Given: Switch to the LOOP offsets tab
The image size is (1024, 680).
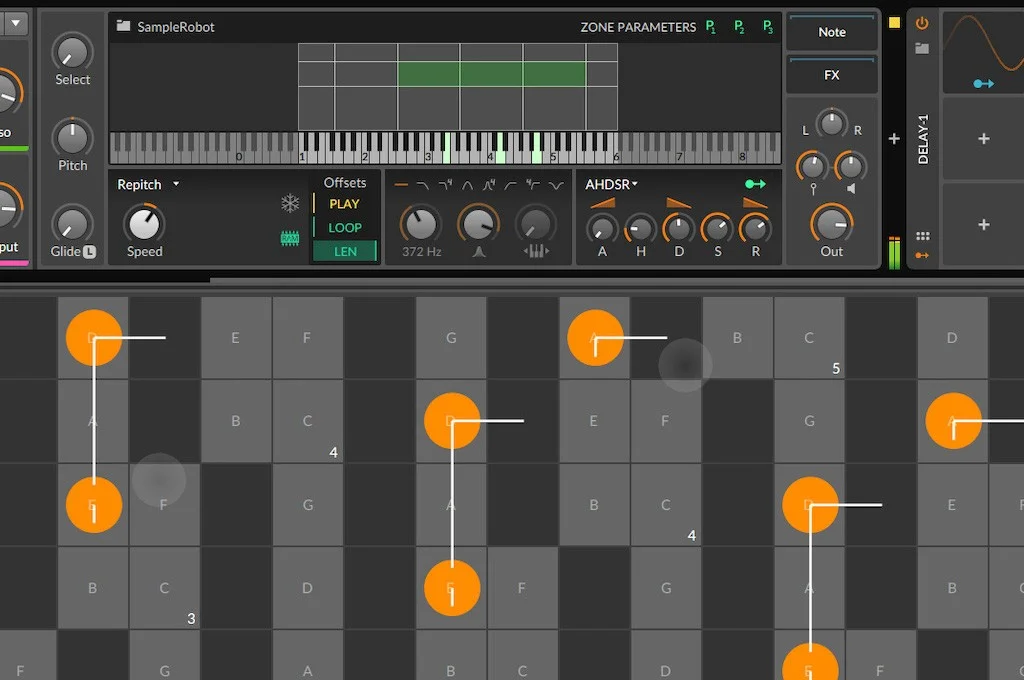Looking at the screenshot, I should (x=344, y=227).
